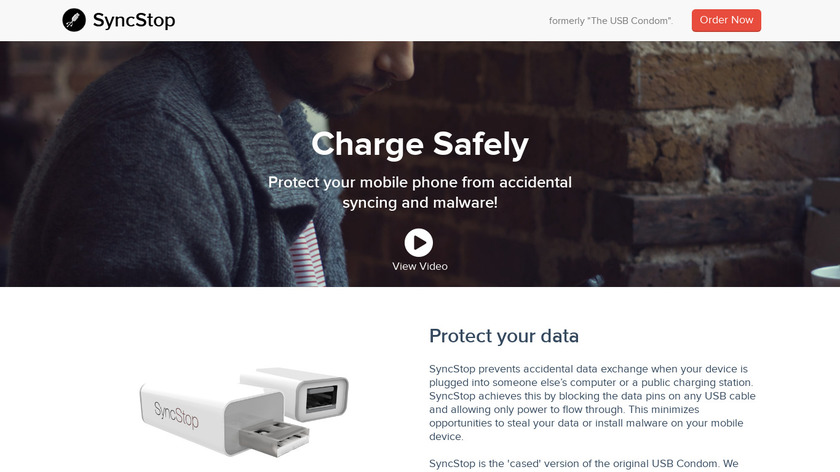Click the Charge Safely headline
The height and width of the screenshot is (472, 840).
[420, 144]
